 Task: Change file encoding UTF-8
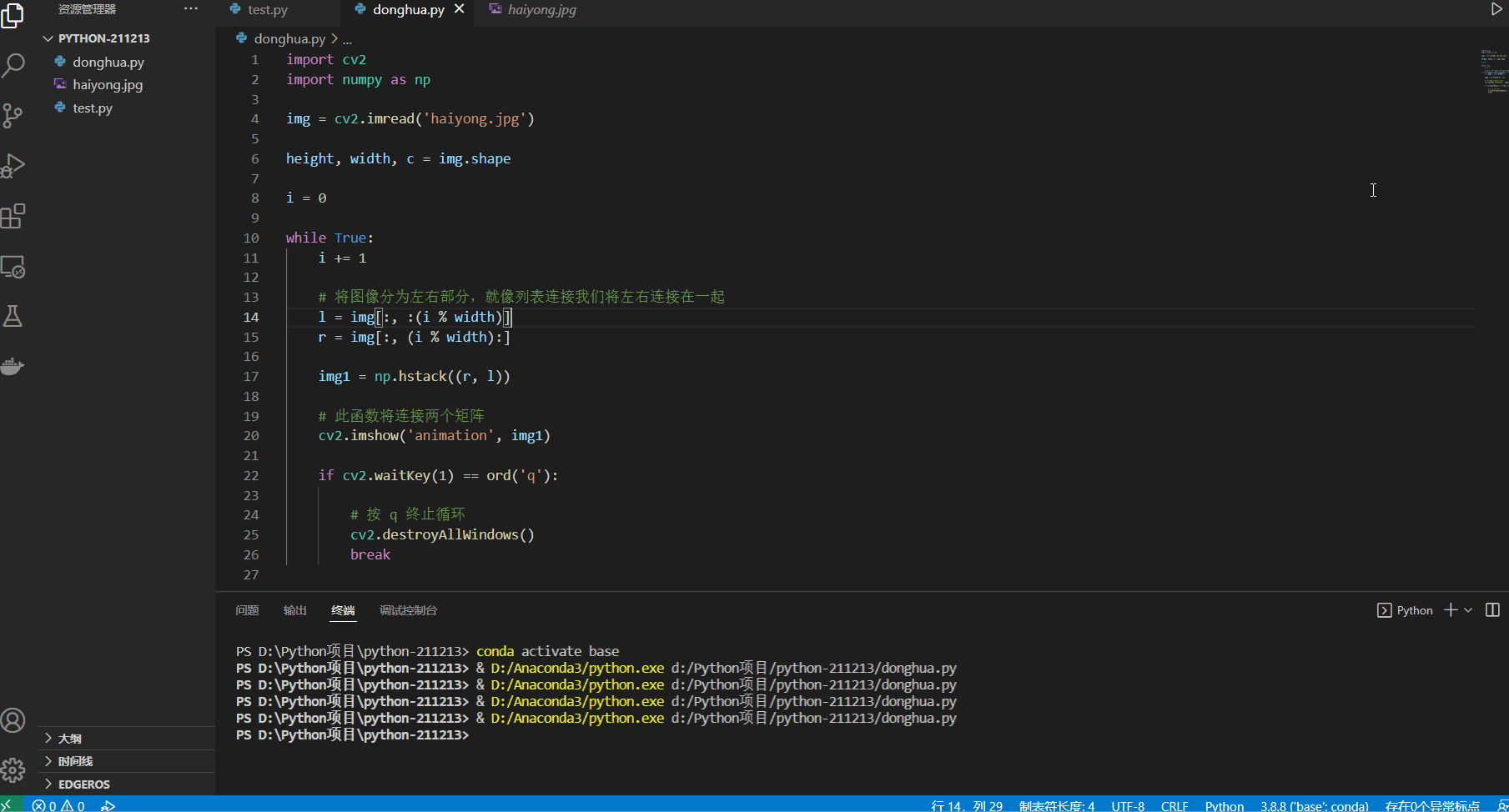1128,805
